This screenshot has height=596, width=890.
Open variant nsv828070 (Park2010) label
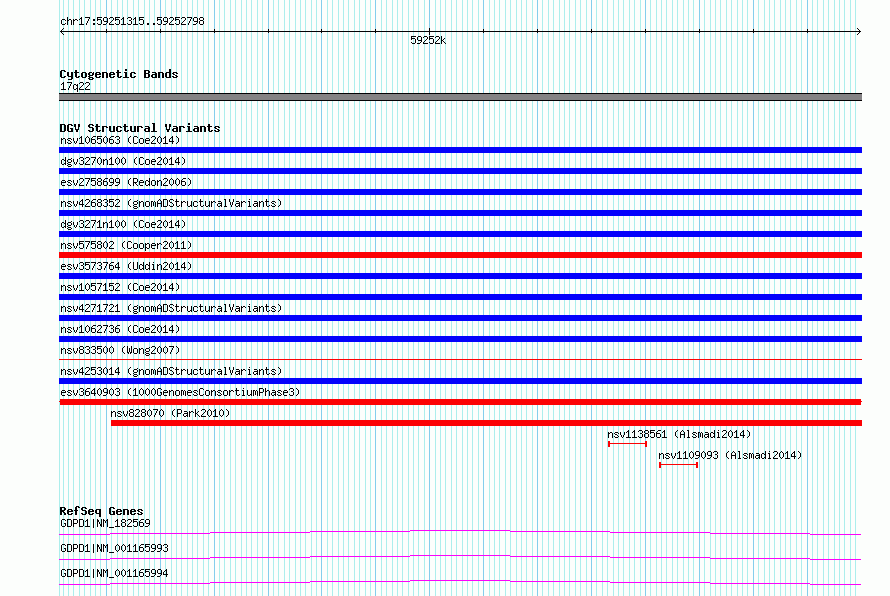click(x=170, y=413)
